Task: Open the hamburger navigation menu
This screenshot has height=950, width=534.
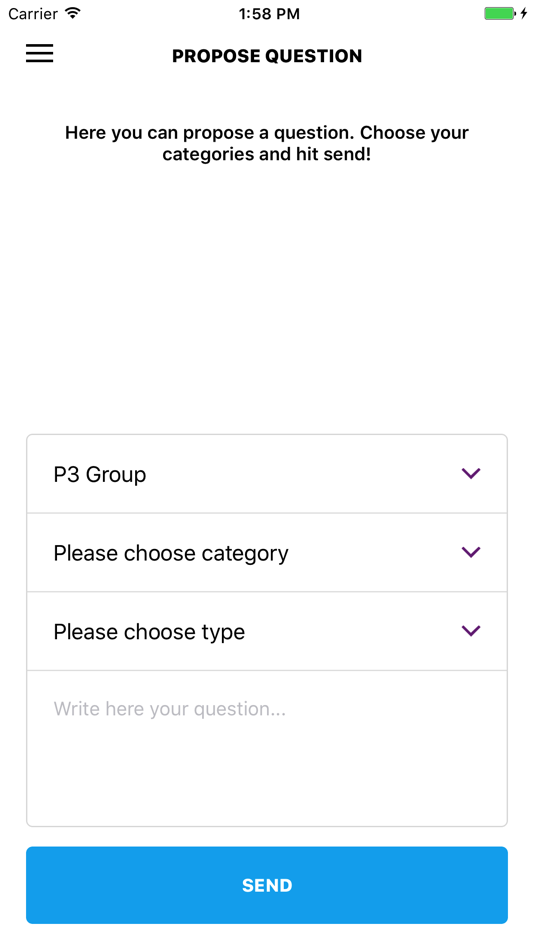Action: [x=39, y=54]
